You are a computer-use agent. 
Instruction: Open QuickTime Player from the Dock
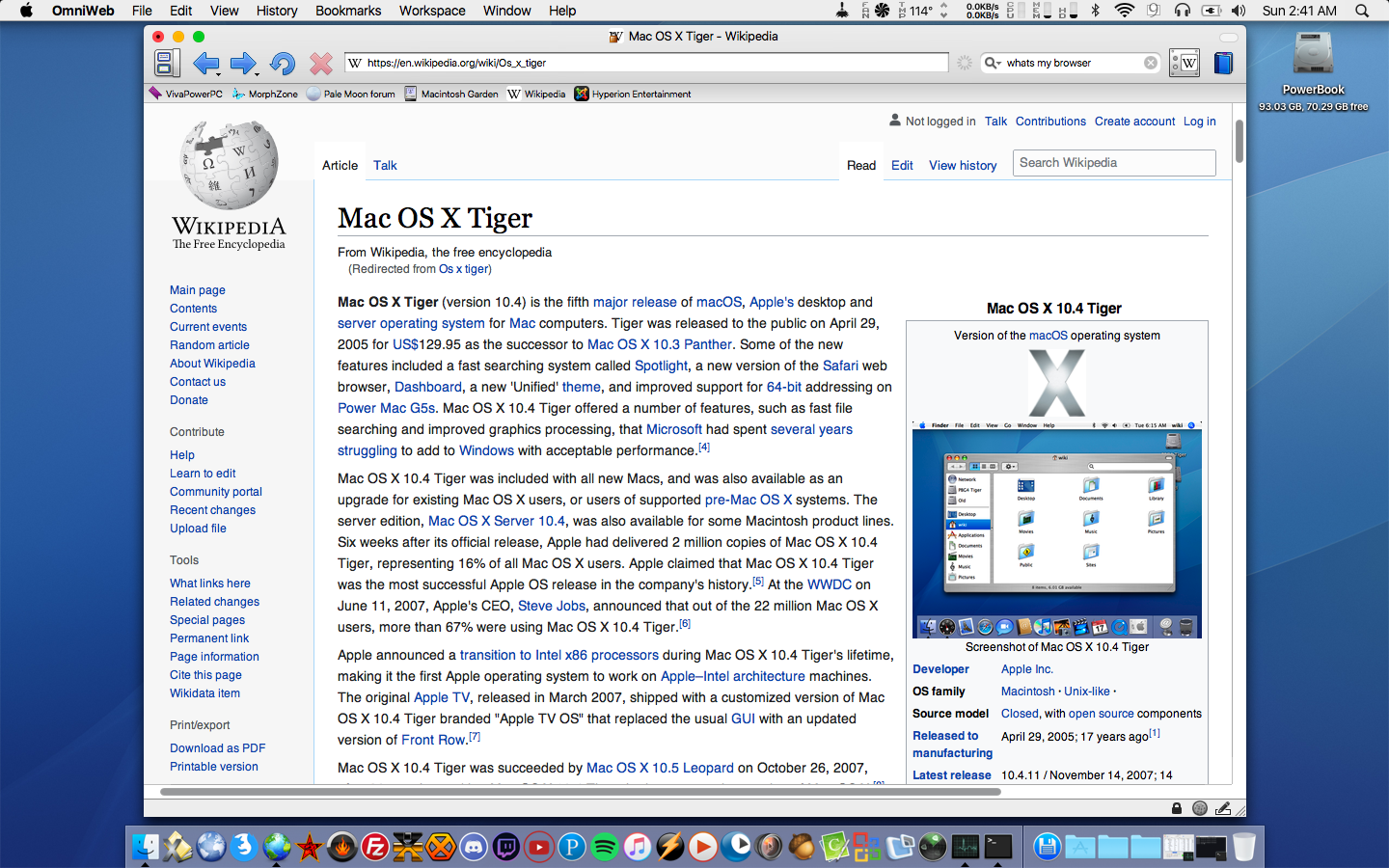(x=736, y=847)
